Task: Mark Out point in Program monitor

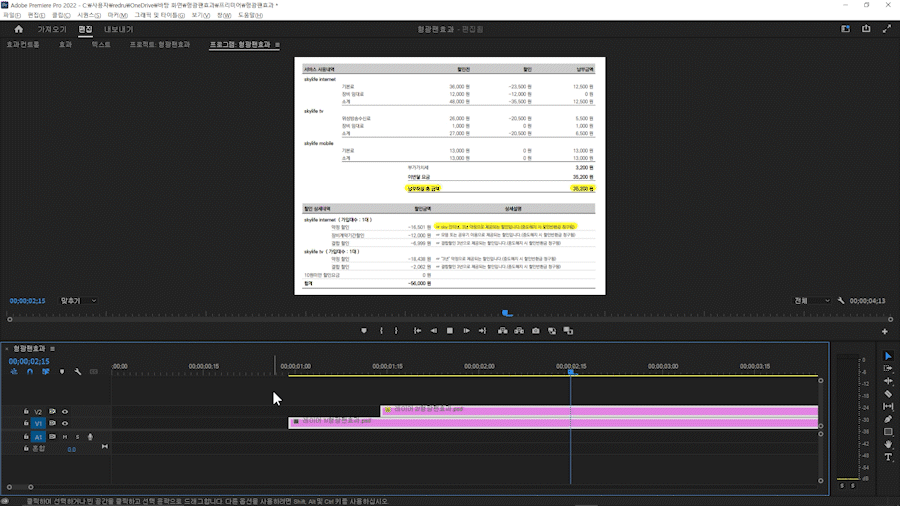Action: pos(396,331)
